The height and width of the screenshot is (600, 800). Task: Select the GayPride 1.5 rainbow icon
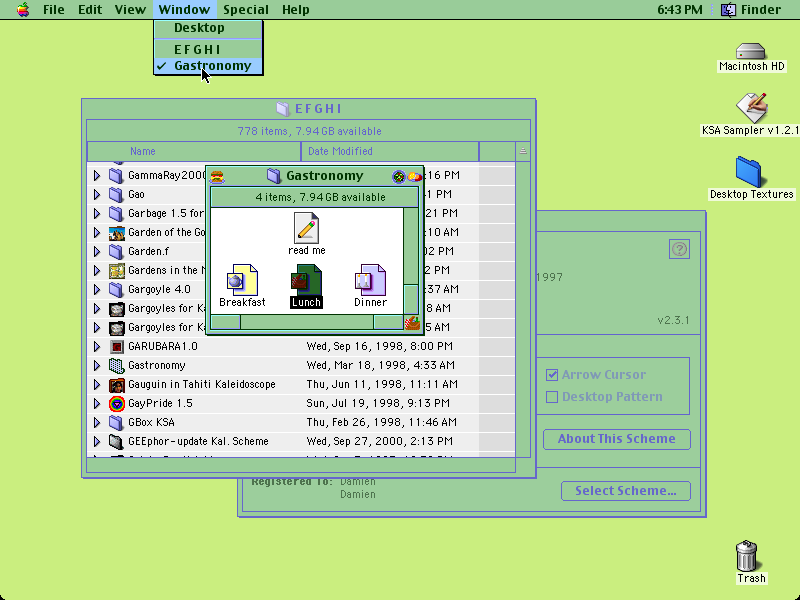117,404
